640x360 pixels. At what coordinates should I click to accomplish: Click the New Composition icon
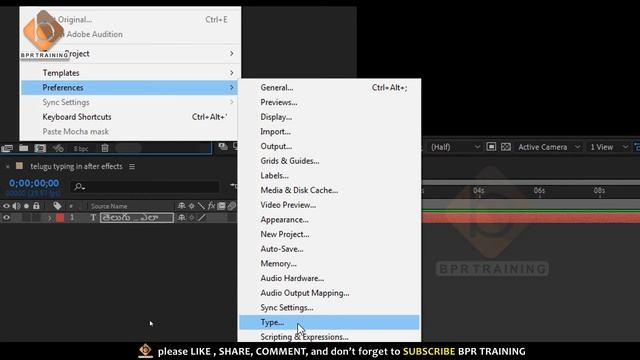[40, 148]
